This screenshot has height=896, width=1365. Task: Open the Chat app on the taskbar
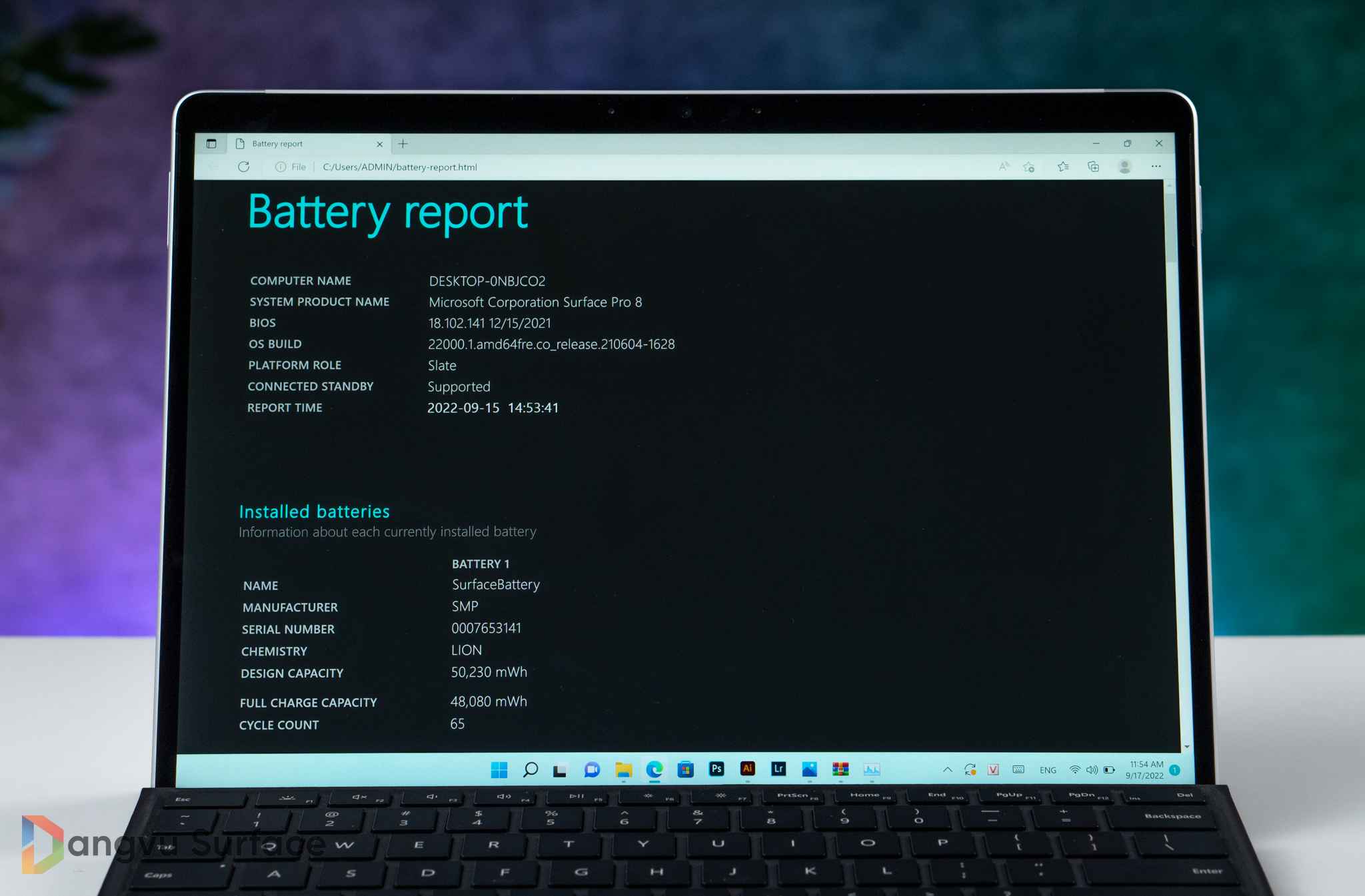point(592,770)
